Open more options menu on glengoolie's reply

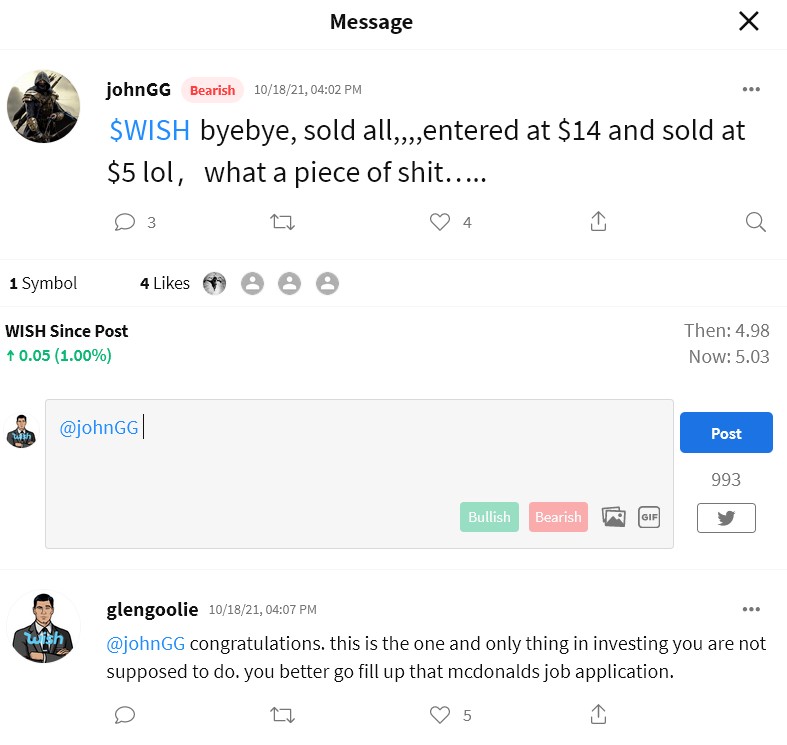[751, 609]
